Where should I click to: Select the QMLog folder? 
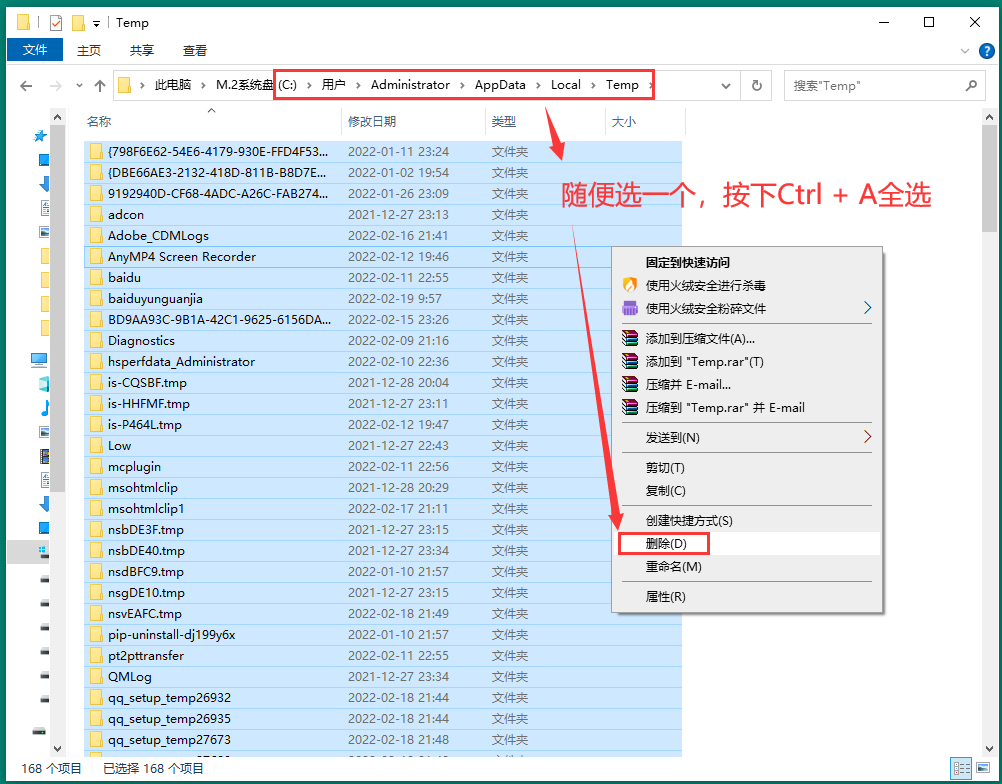click(383, 677)
